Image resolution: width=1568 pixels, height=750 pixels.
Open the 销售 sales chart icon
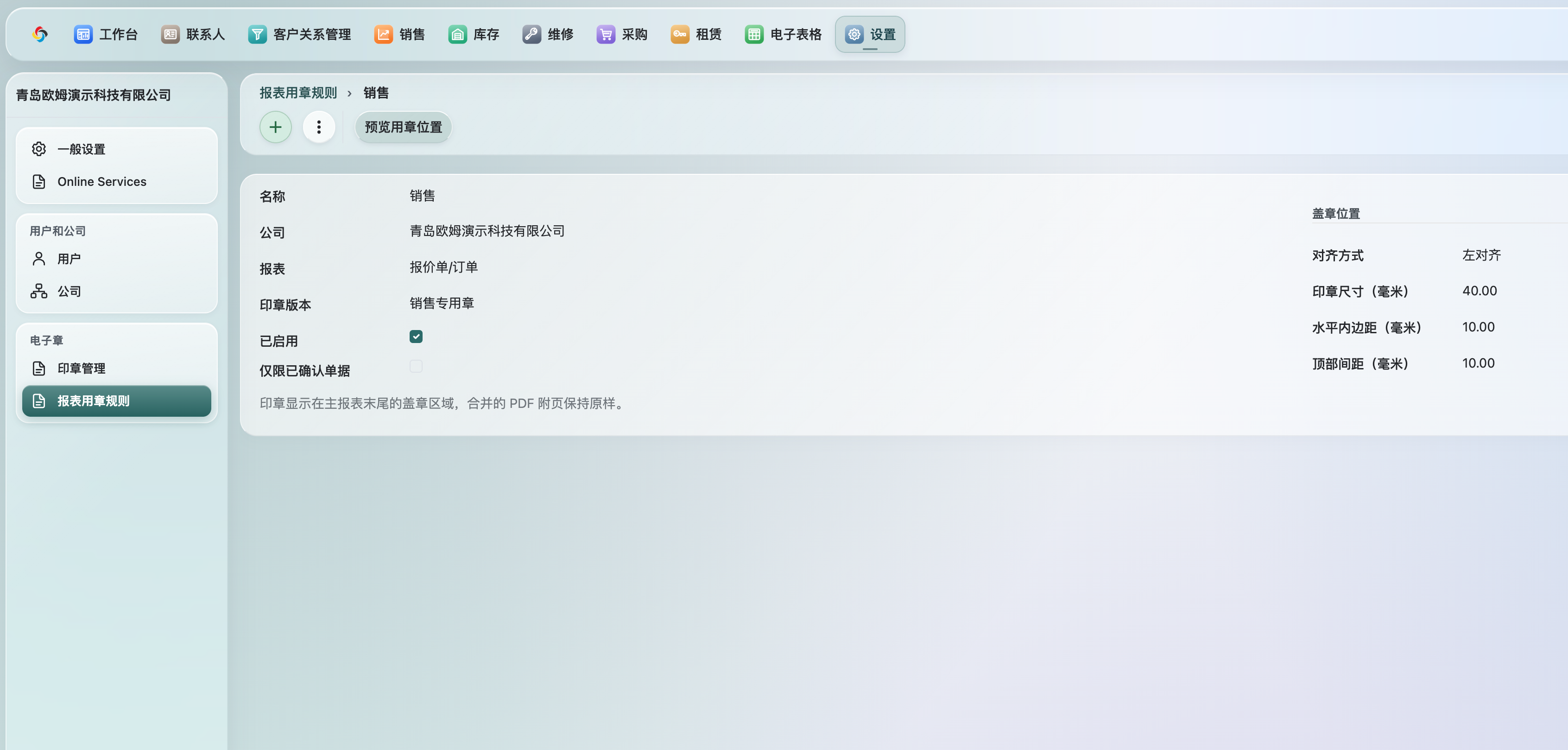[384, 34]
